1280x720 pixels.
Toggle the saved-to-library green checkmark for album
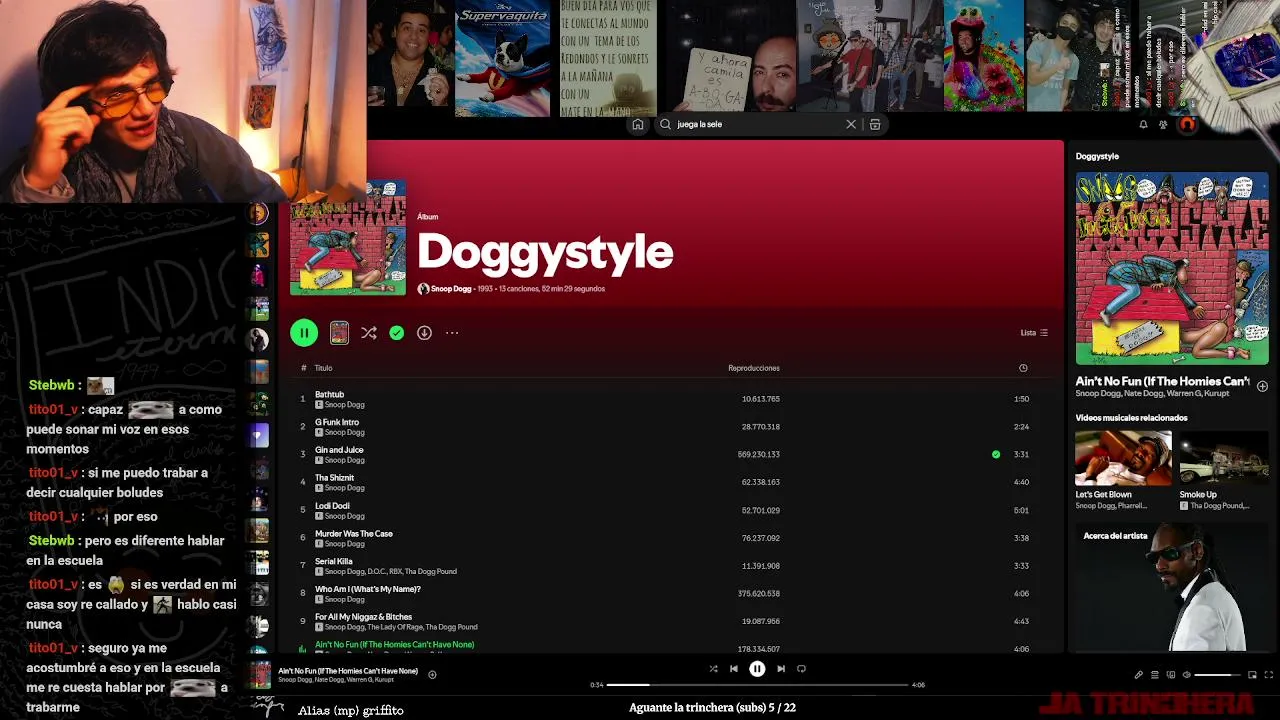[x=397, y=333]
